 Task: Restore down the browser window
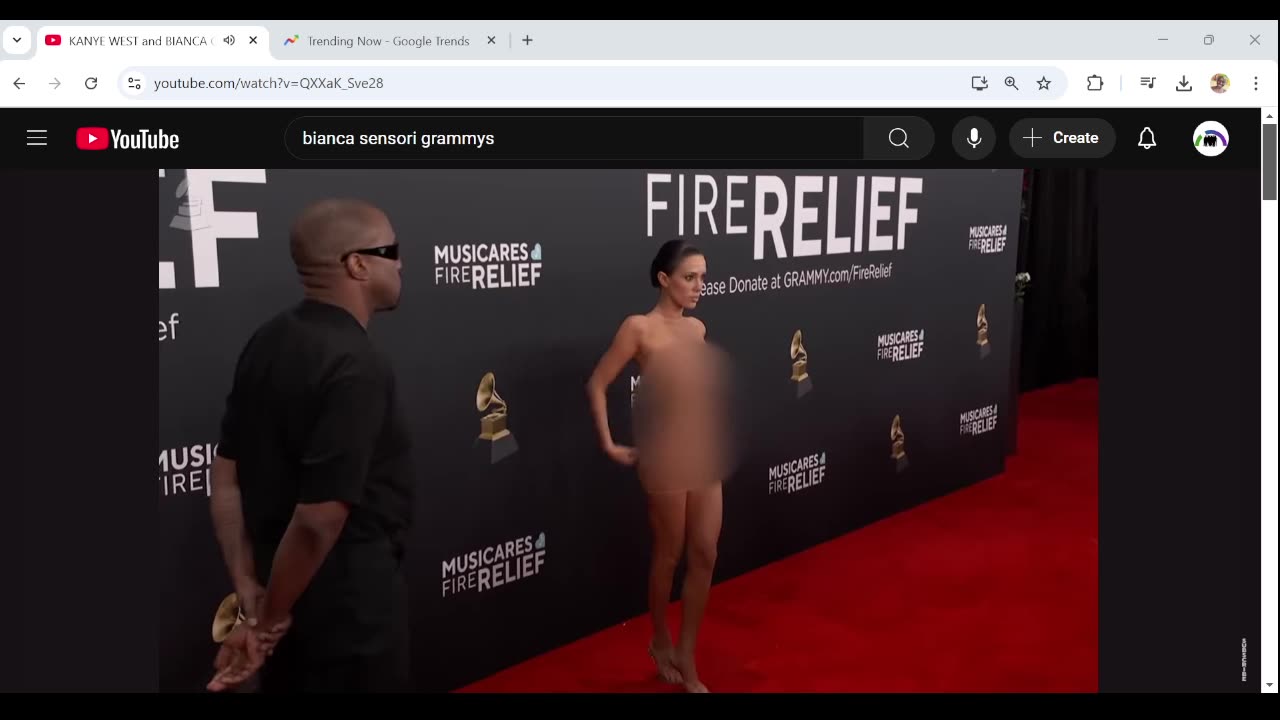[x=1209, y=40]
